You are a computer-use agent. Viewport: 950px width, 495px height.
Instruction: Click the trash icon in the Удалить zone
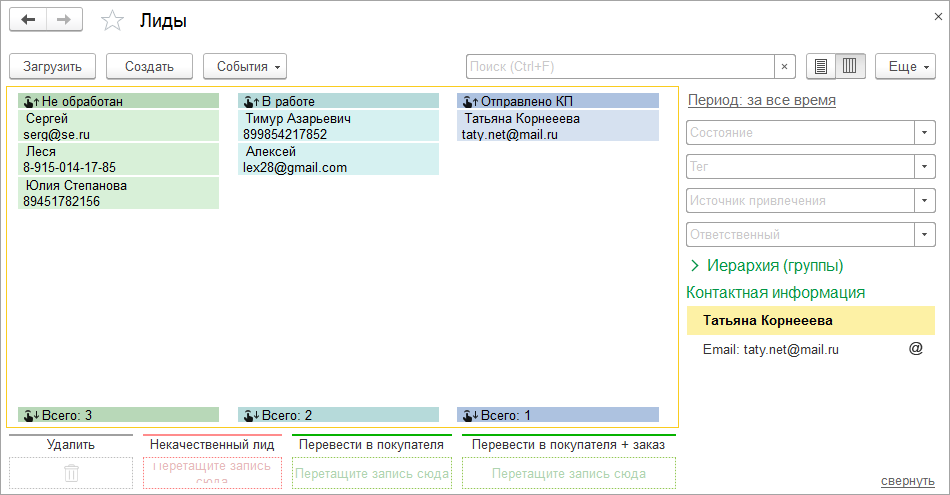(71, 473)
